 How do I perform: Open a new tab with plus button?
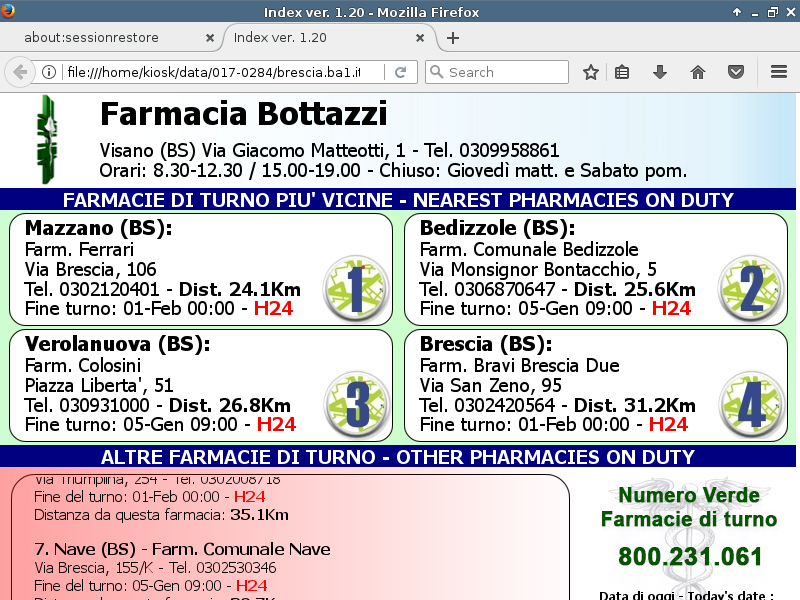click(x=453, y=38)
